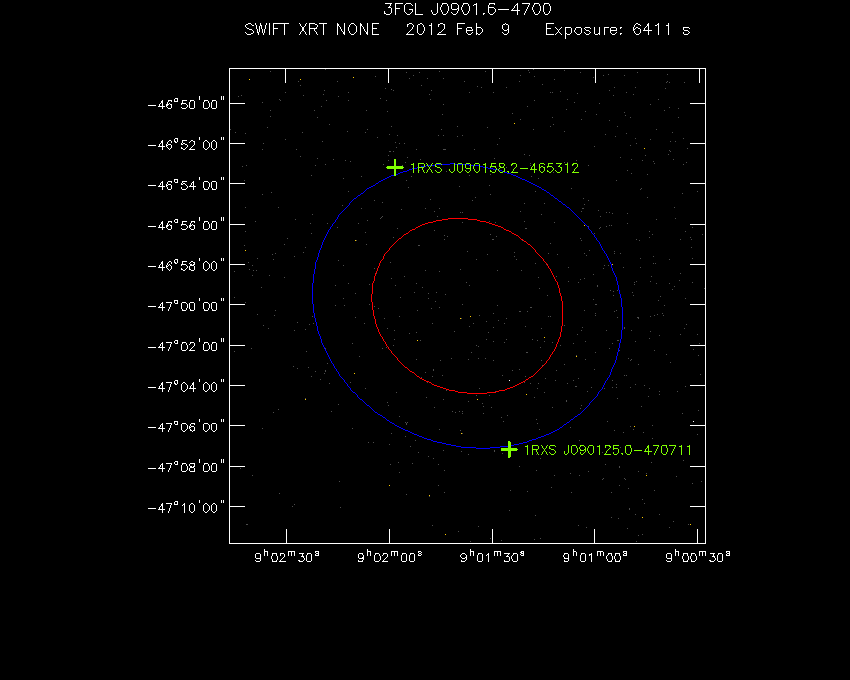Click the right ascension label 9h00m30s

tap(698, 557)
